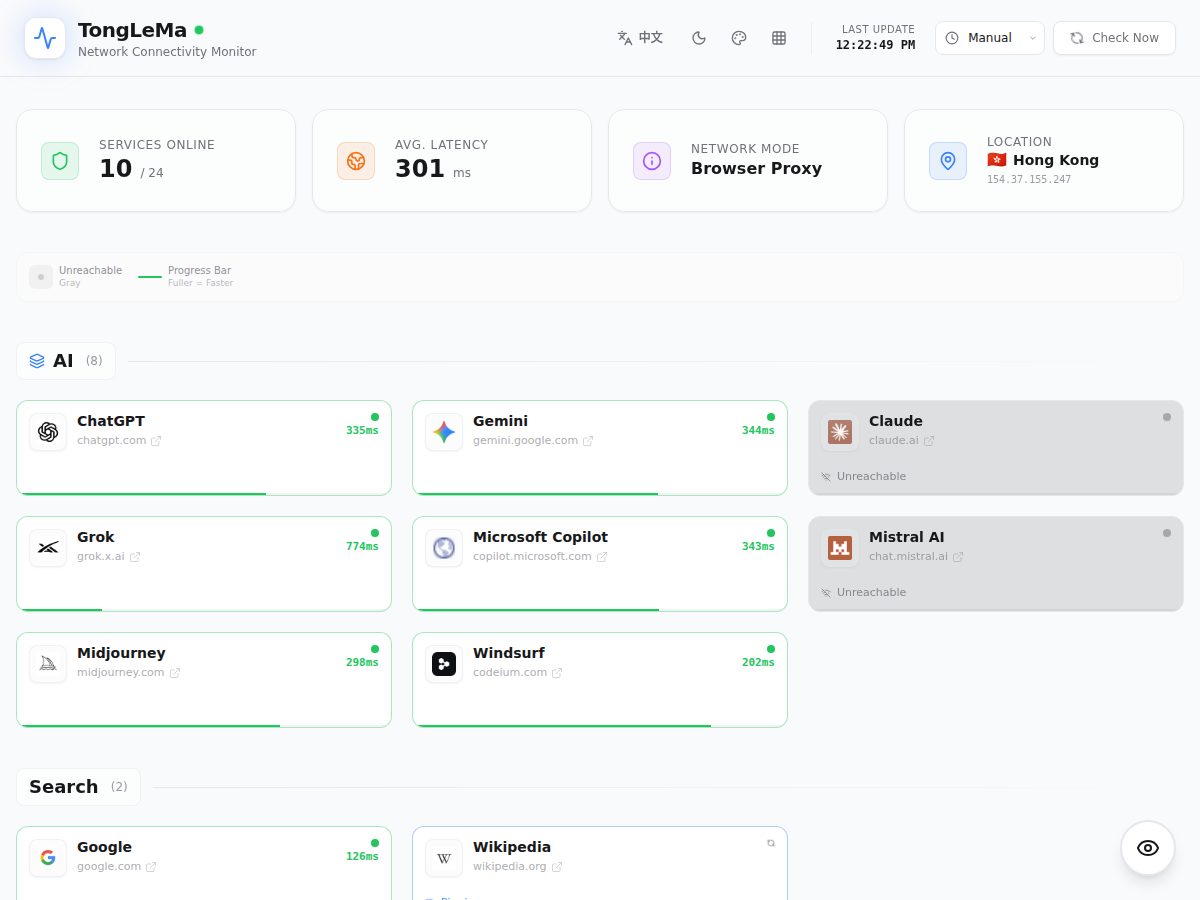1200x900 pixels.
Task: Select the AI category header
Action: point(66,361)
